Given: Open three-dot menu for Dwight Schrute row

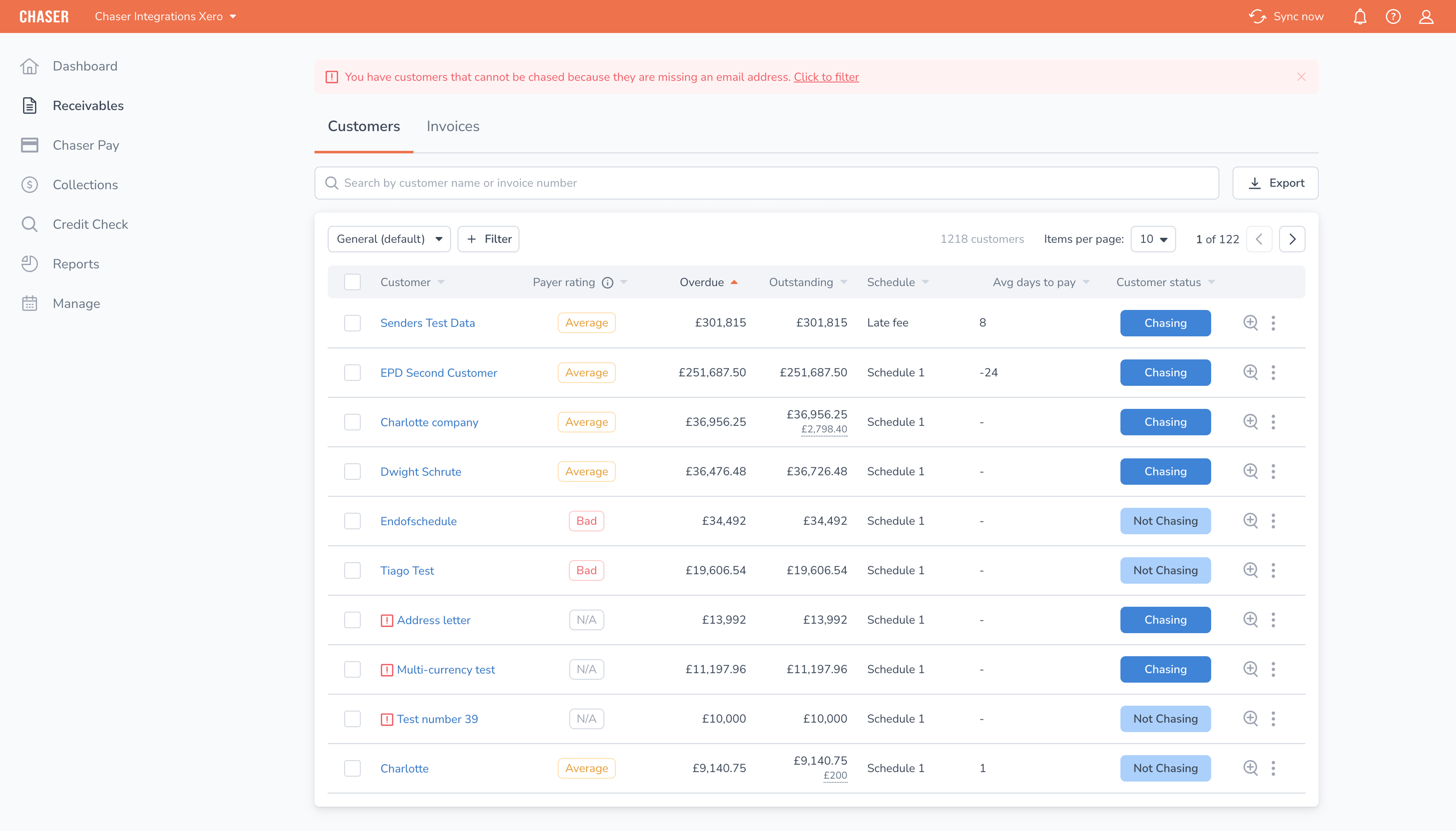Looking at the screenshot, I should (1273, 472).
